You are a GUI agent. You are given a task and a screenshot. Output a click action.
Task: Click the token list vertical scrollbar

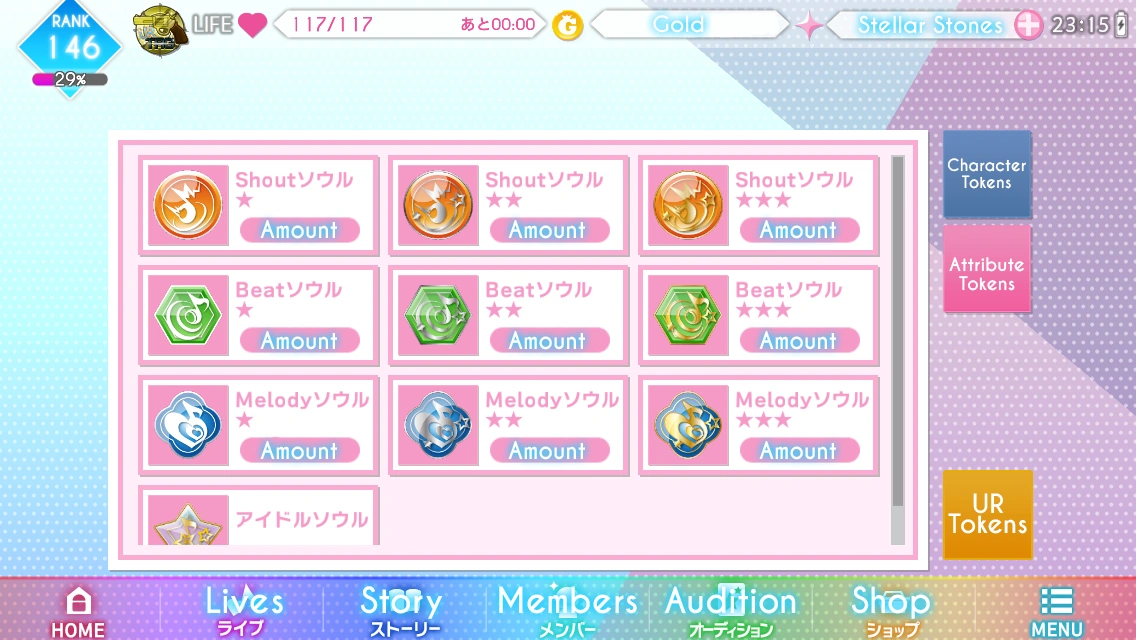tap(898, 349)
